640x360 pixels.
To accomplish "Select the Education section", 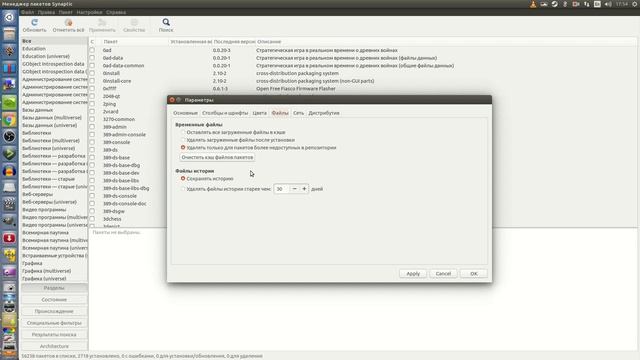I will tap(54, 49).
